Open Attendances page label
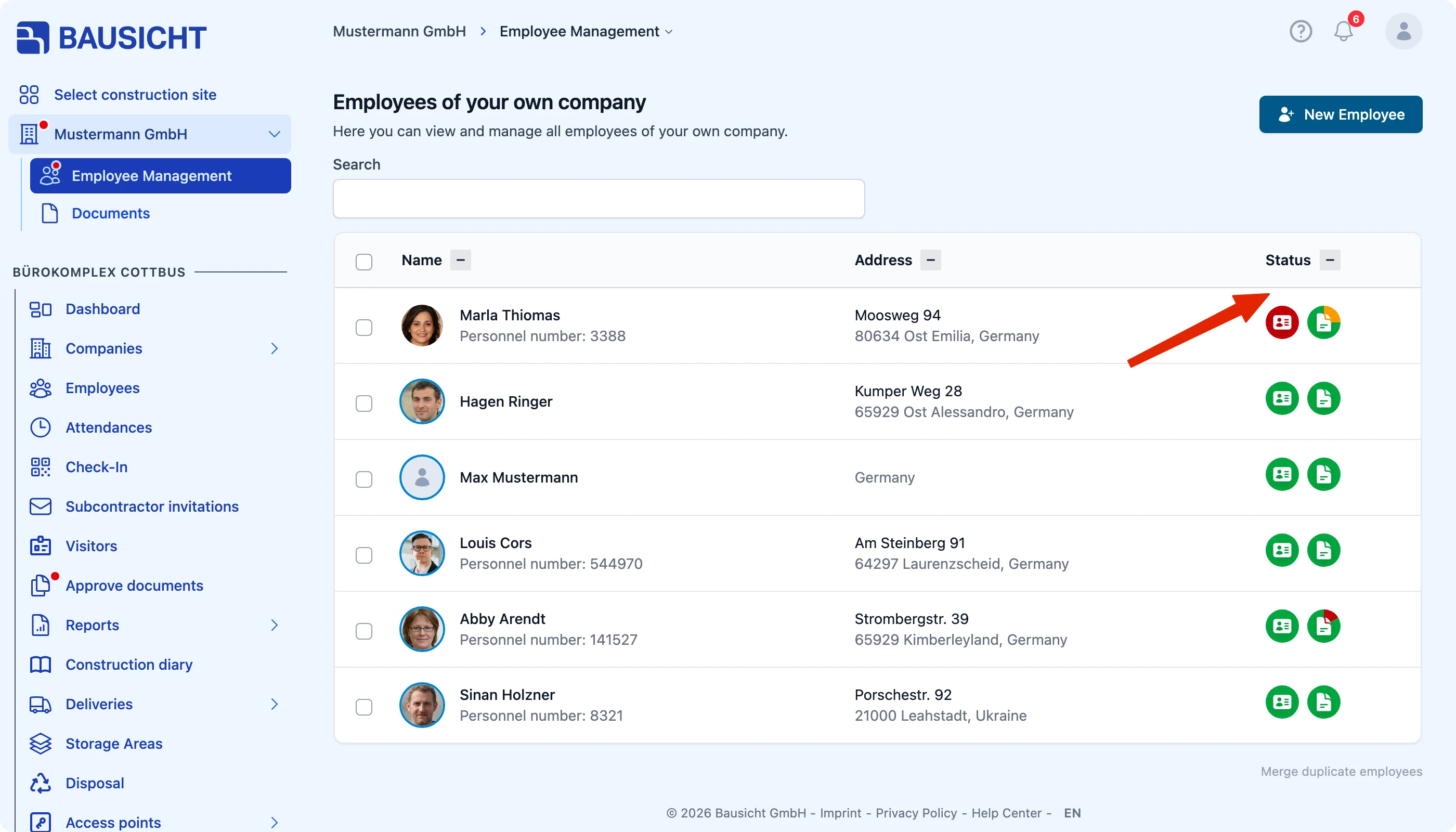 [109, 427]
